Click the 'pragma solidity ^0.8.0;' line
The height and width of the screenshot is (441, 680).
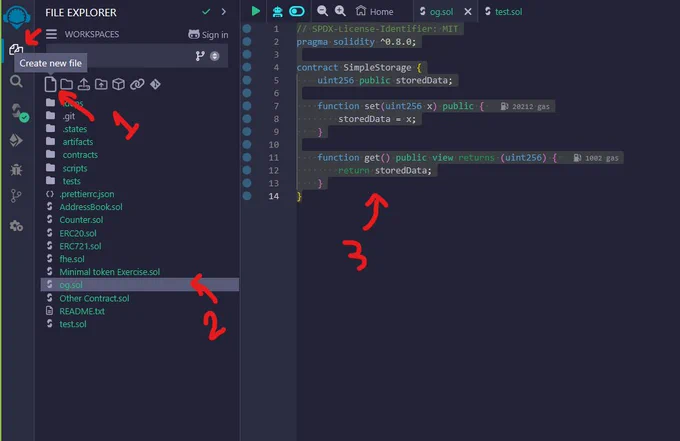click(356, 42)
